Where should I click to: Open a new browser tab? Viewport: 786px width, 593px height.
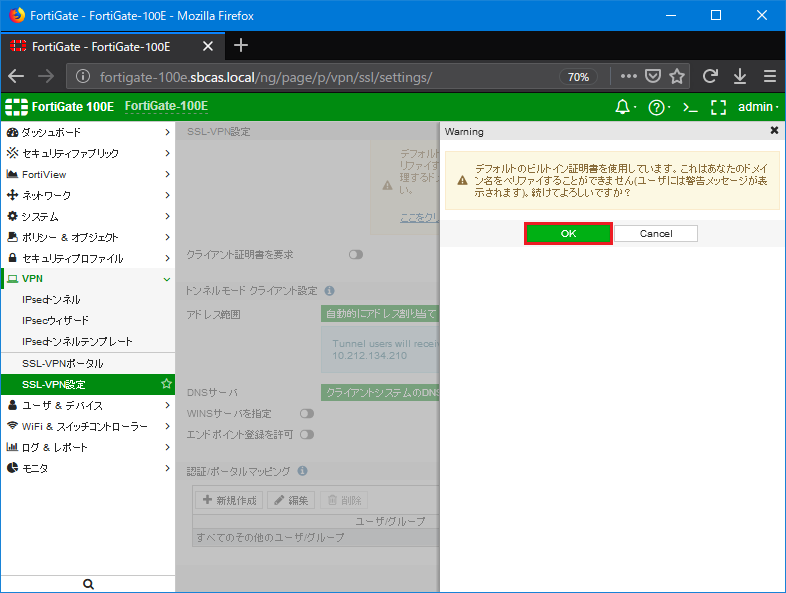(241, 46)
